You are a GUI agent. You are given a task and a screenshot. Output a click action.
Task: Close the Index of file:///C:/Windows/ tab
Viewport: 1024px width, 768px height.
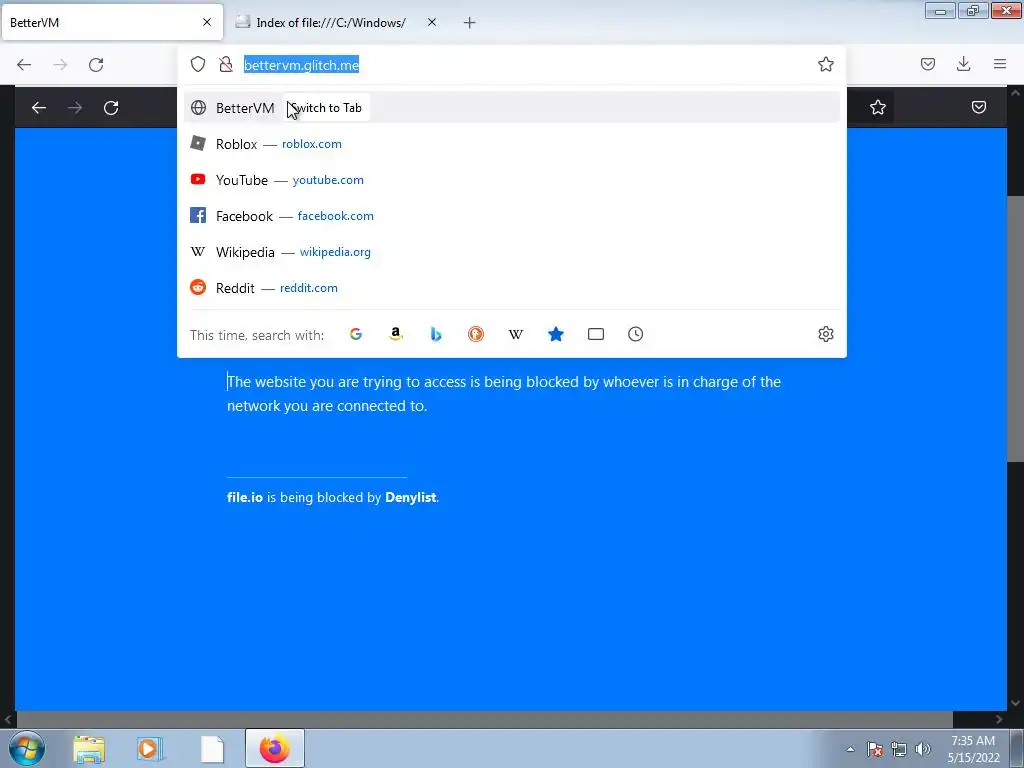pyautogui.click(x=432, y=22)
